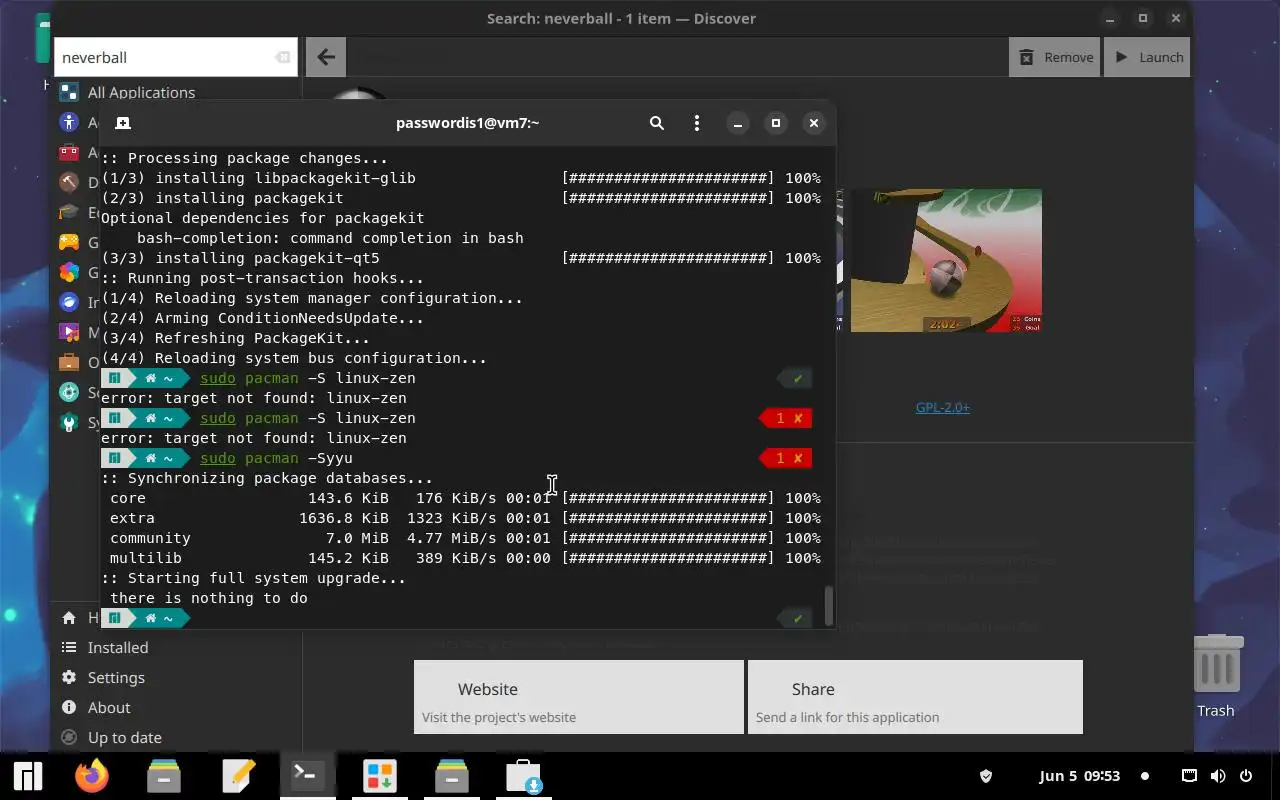Click the Remove button for neverball
This screenshot has width=1280, height=800.
(1055, 57)
